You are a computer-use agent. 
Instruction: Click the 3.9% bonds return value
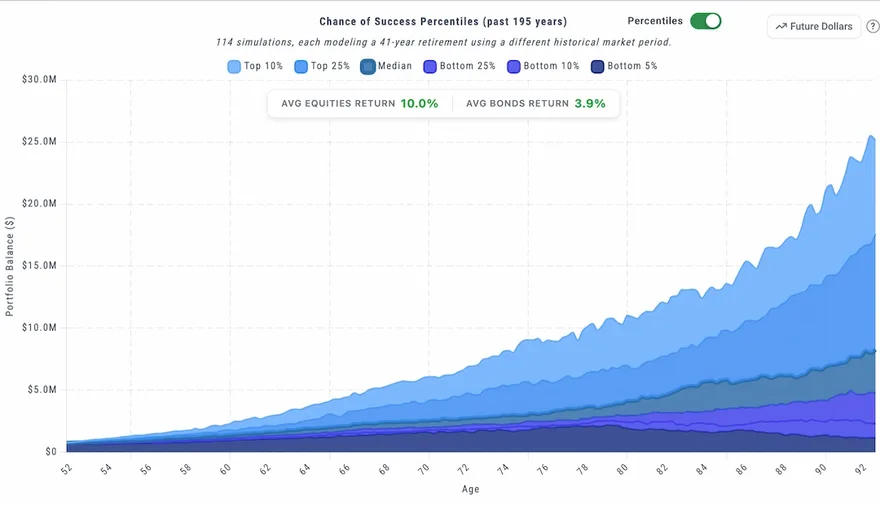pos(590,103)
